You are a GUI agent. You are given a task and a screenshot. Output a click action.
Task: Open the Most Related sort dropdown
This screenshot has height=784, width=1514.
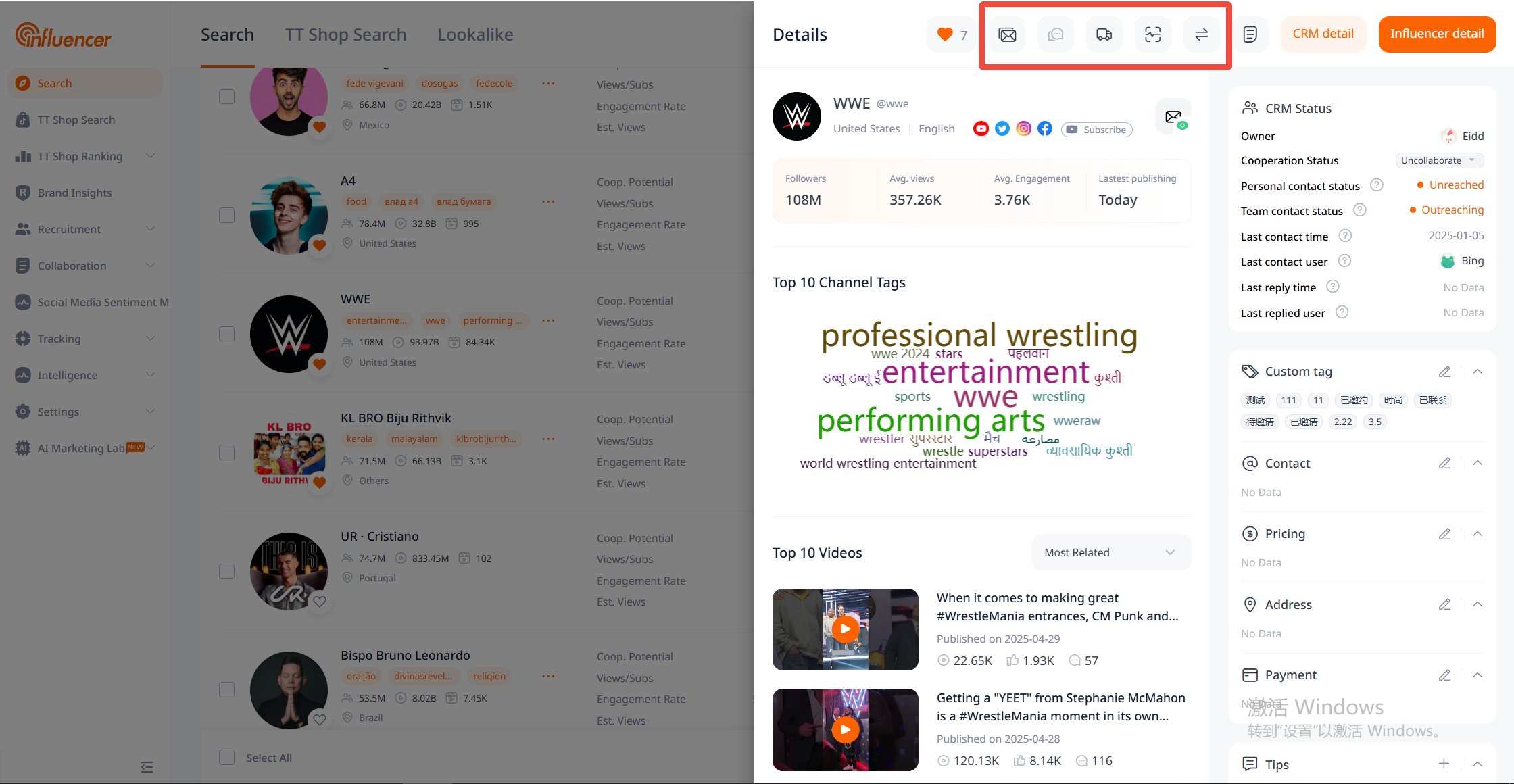click(1110, 552)
